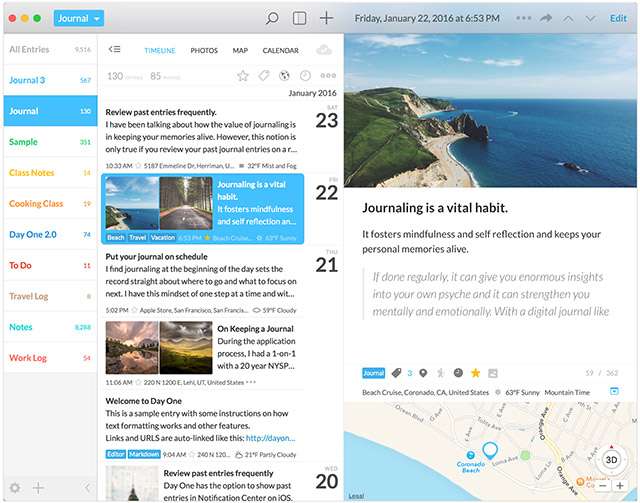The image size is (640, 503).
Task: Toggle the 3D map view
Action: [x=611, y=460]
